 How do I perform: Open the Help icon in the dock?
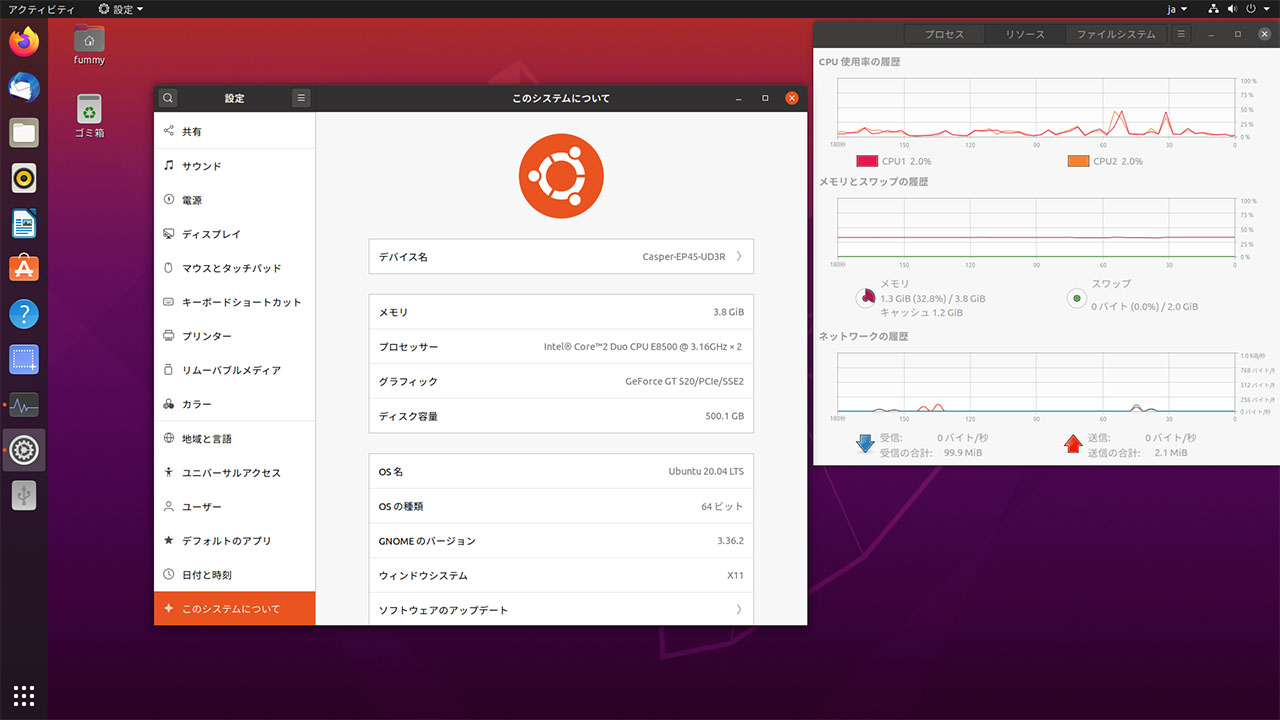pyautogui.click(x=24, y=314)
